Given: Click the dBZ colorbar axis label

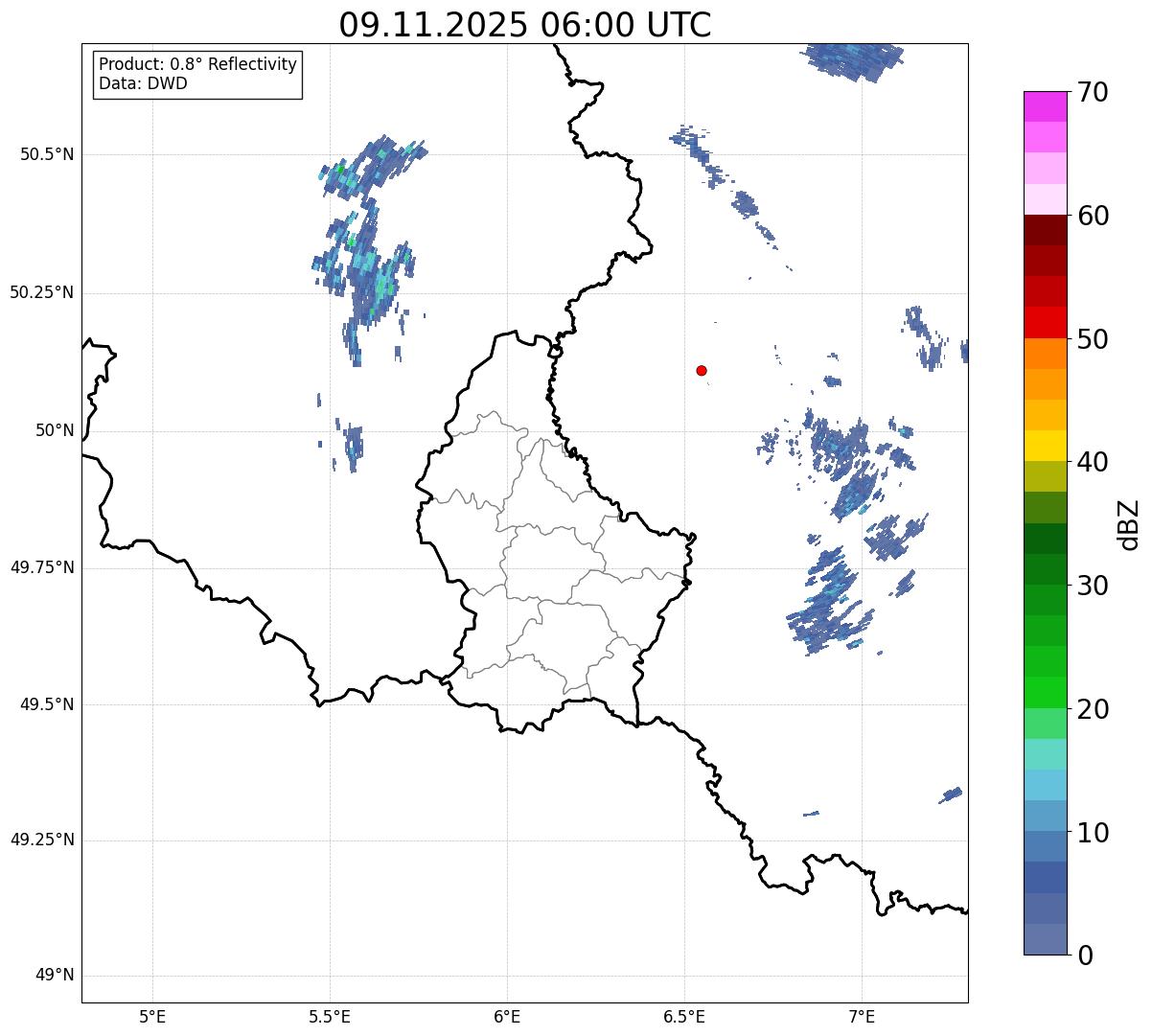Looking at the screenshot, I should coord(1129,523).
